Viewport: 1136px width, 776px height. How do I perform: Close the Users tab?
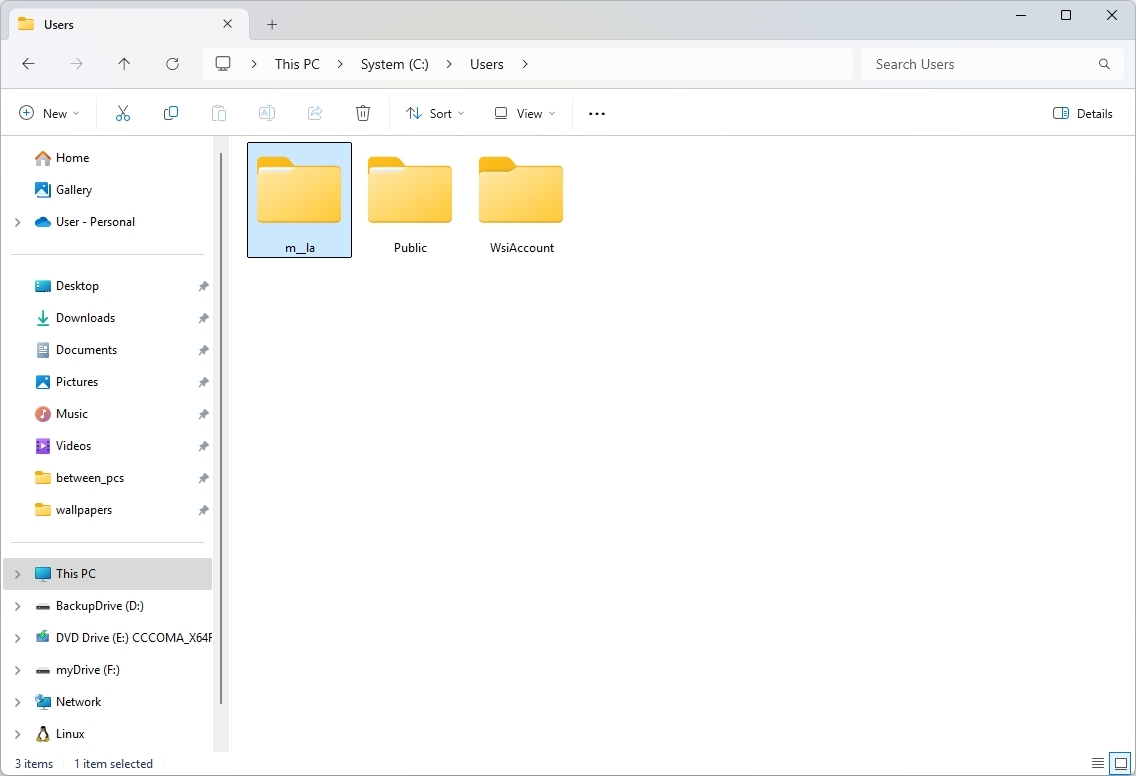227,24
